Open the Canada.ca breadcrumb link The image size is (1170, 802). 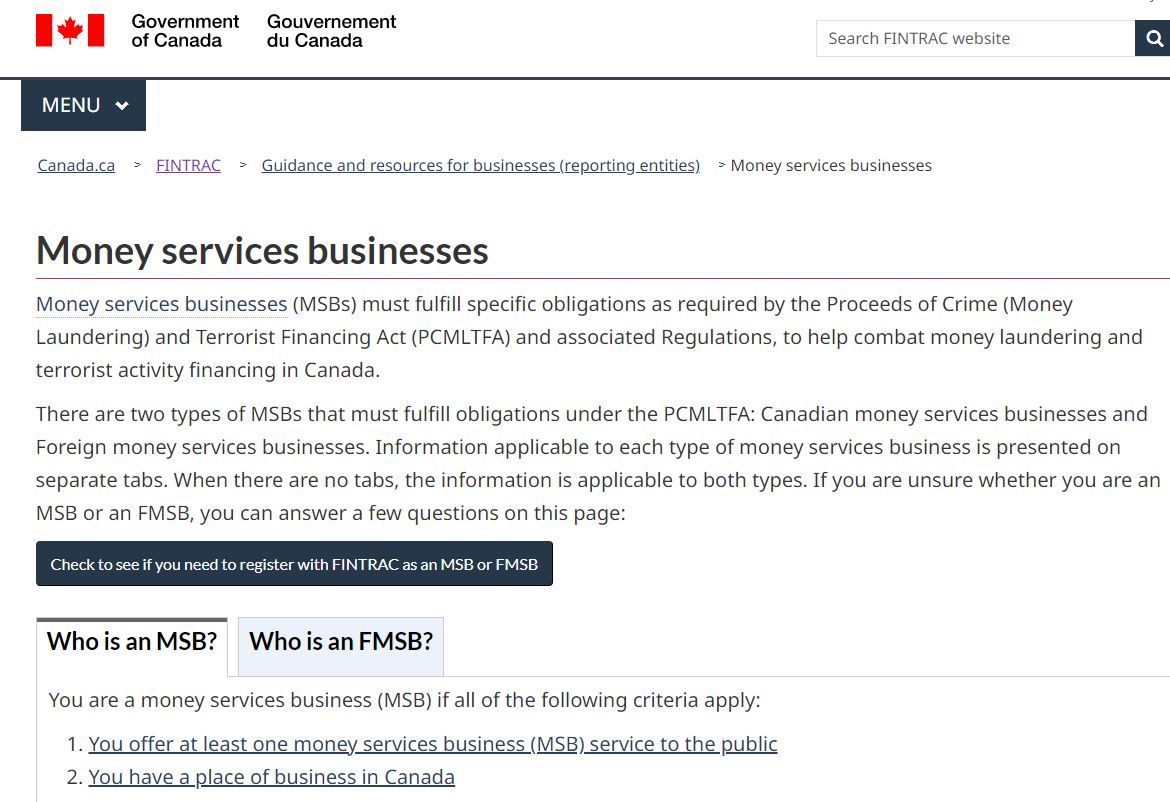click(x=76, y=166)
